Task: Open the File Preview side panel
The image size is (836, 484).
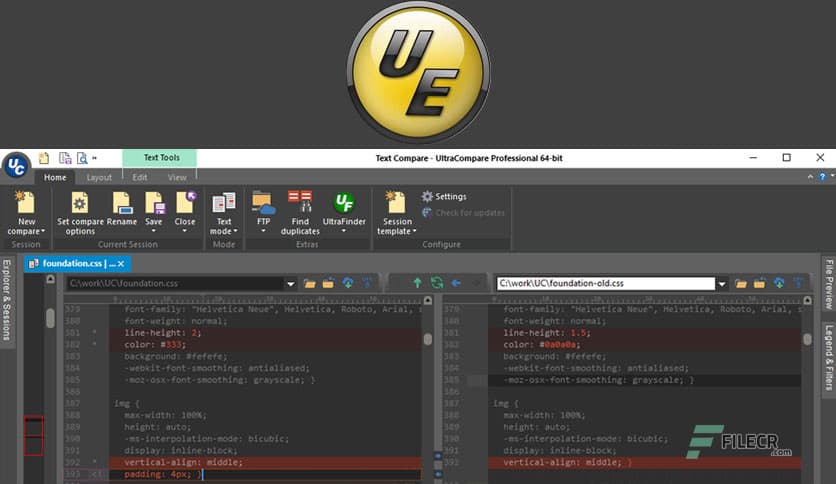Action: point(829,284)
